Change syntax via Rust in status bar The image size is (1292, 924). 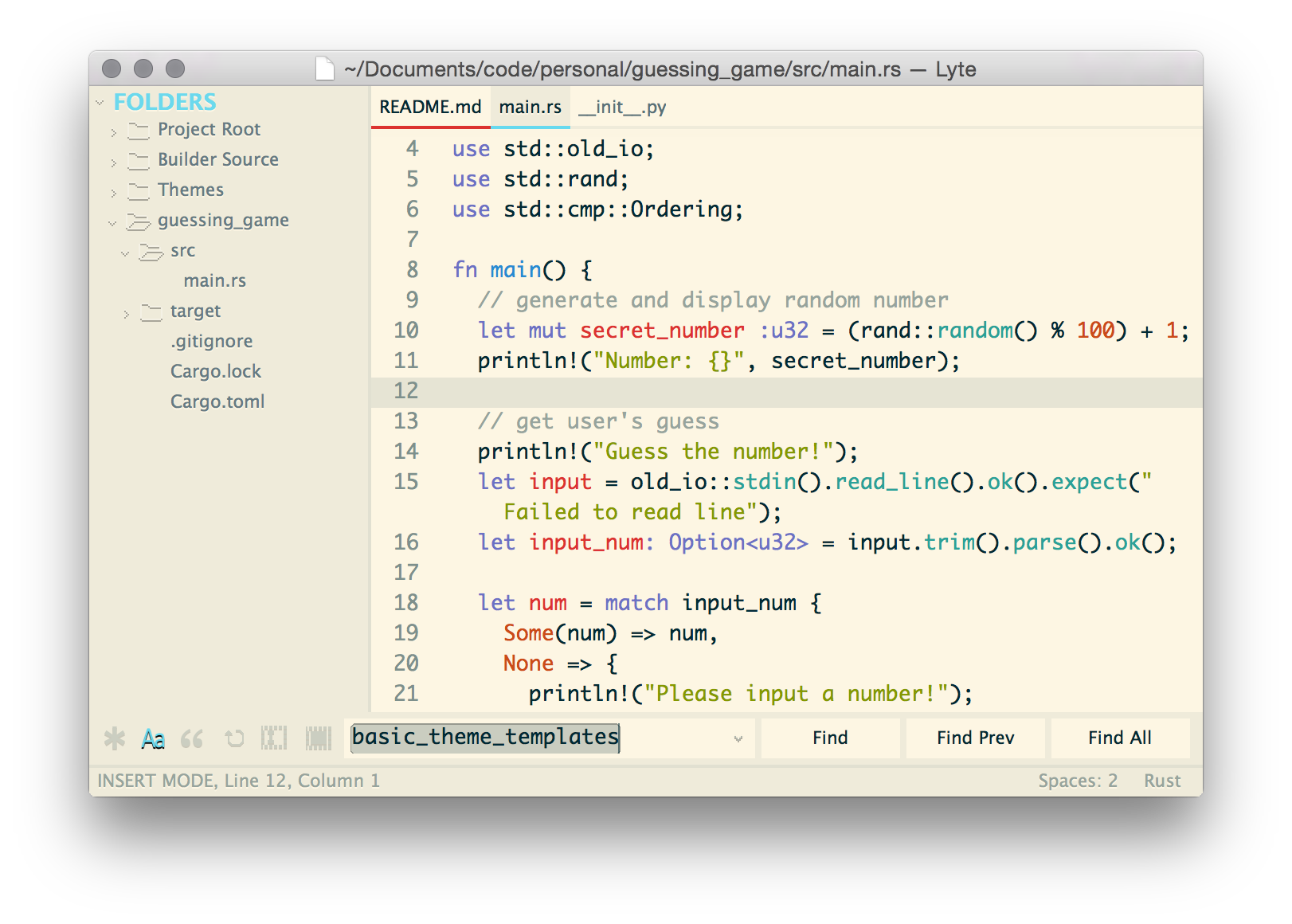(1162, 781)
